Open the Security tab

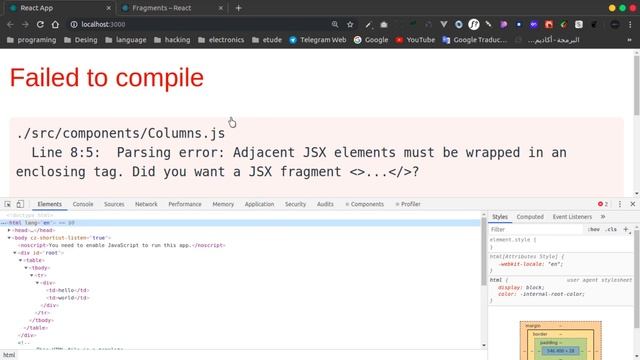pyautogui.click(x=295, y=204)
